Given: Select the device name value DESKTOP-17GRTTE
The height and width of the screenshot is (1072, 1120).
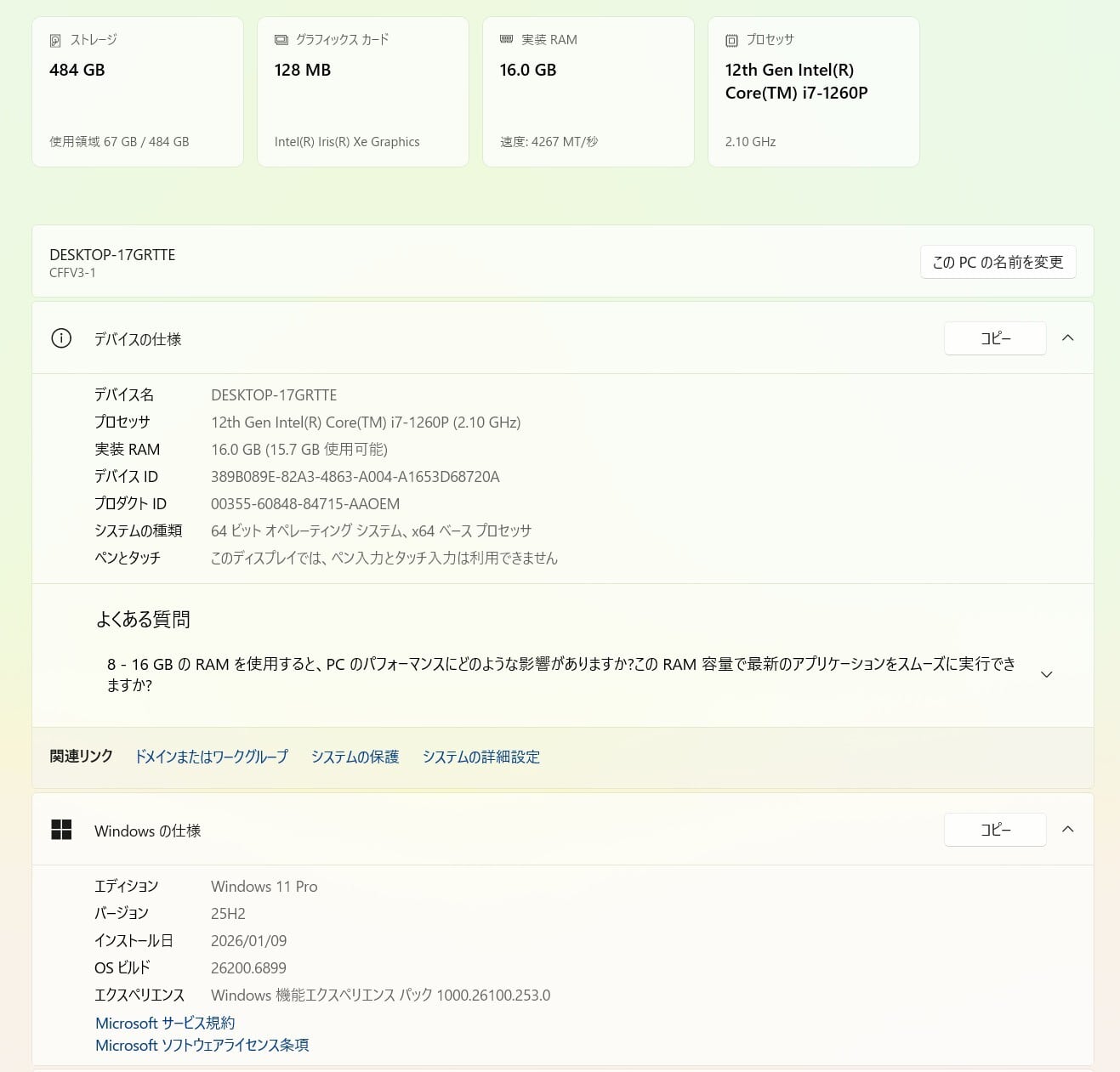Looking at the screenshot, I should tap(274, 395).
